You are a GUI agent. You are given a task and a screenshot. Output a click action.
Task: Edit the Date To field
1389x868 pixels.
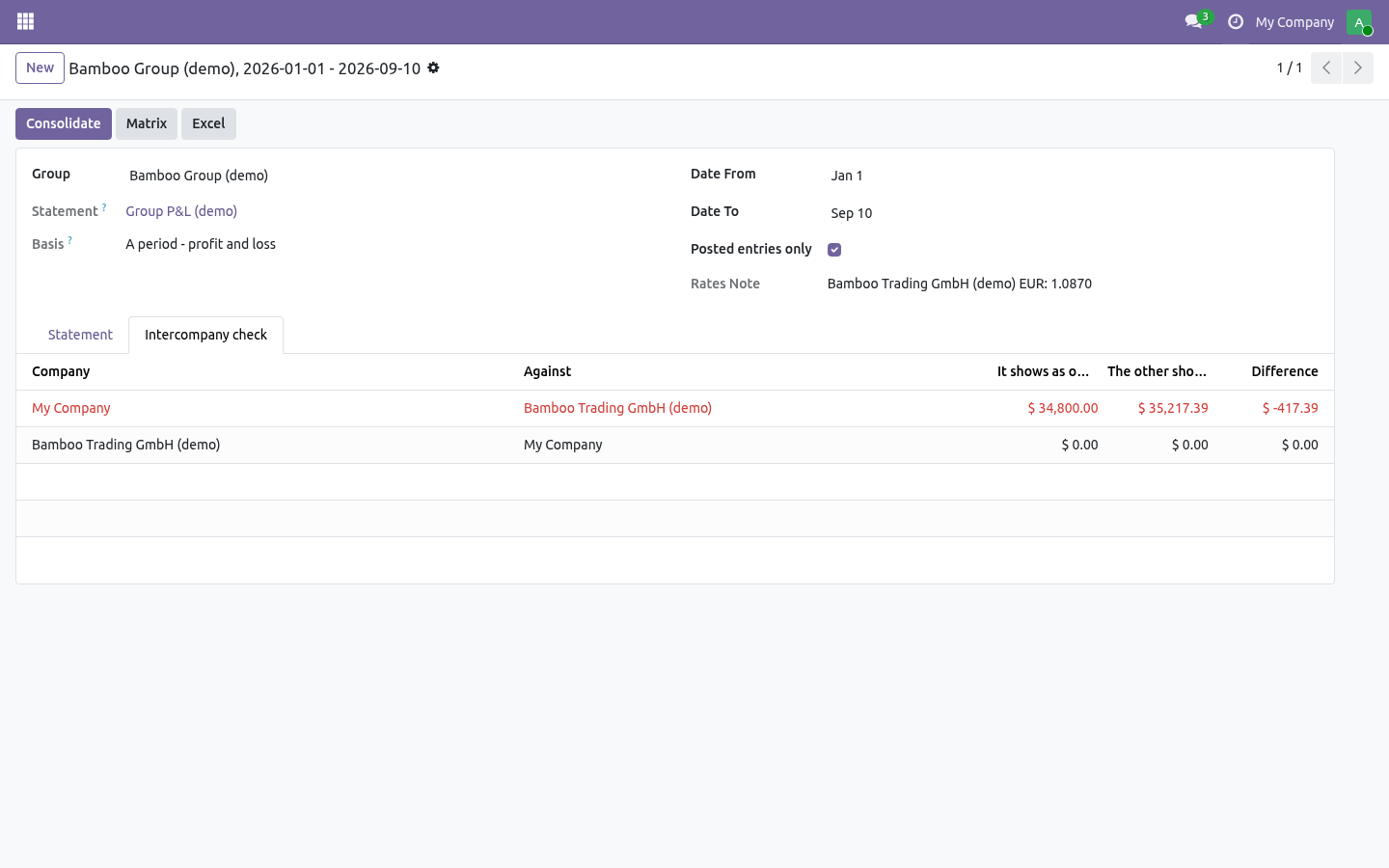(1073, 213)
